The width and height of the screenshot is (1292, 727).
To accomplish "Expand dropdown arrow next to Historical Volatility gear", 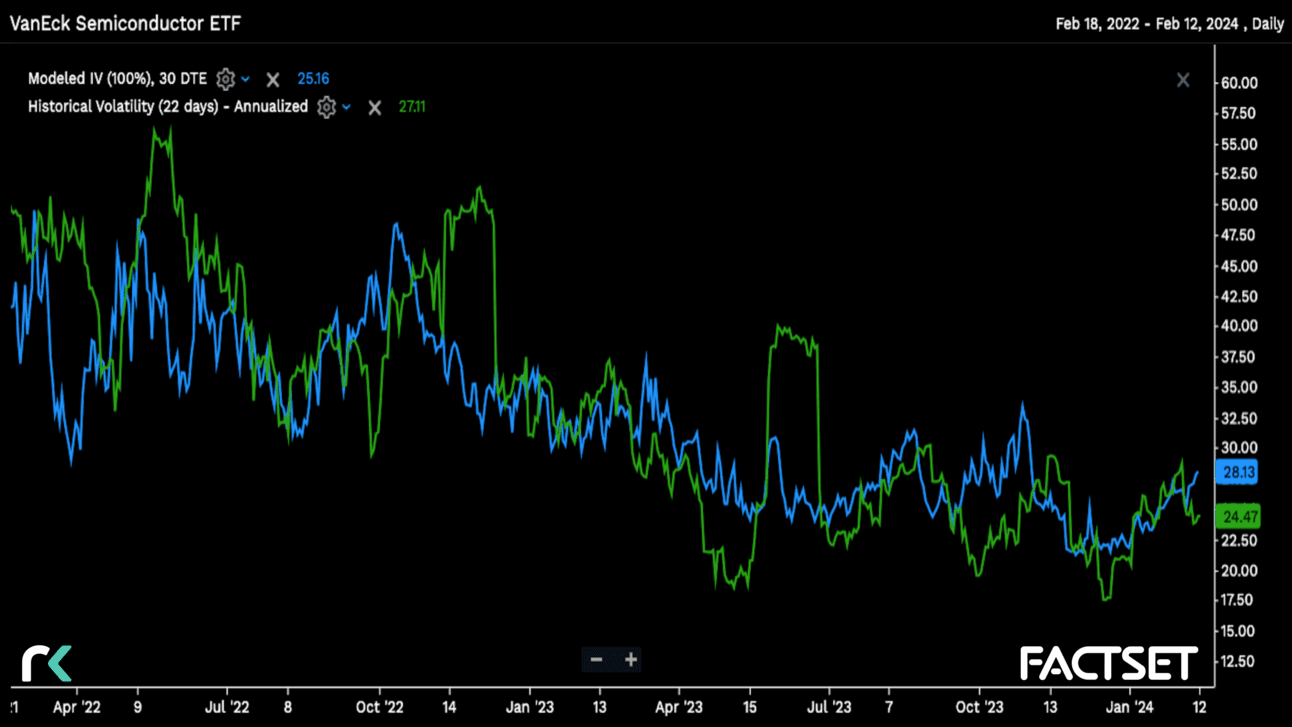I will click(x=347, y=107).
